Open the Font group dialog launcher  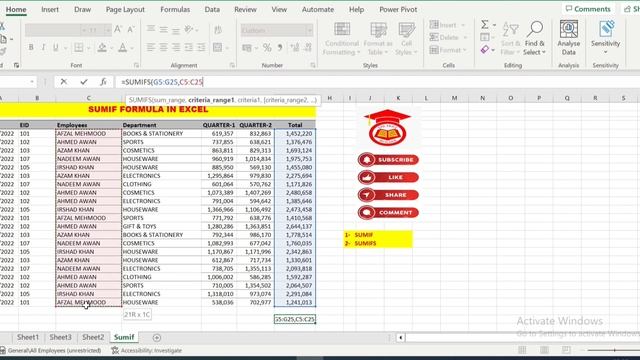pyautogui.click(x=136, y=65)
